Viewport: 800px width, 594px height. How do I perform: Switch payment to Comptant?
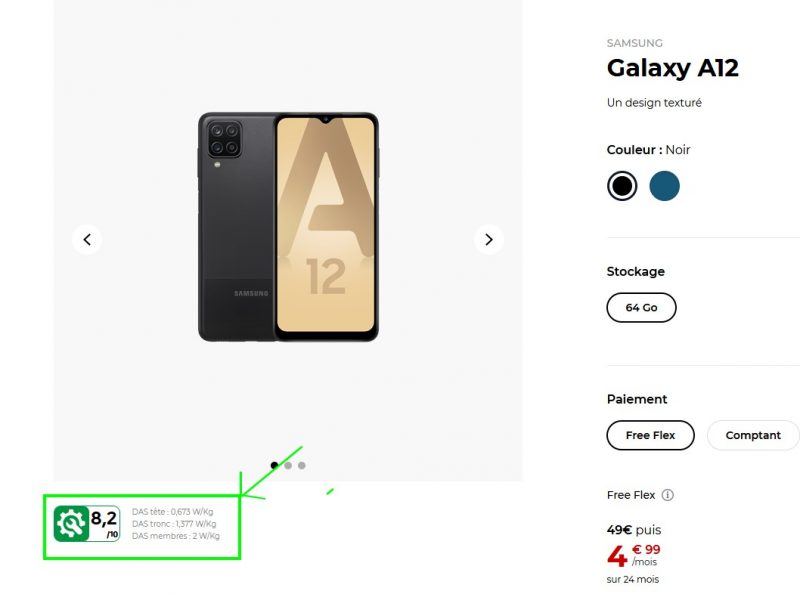tap(752, 435)
